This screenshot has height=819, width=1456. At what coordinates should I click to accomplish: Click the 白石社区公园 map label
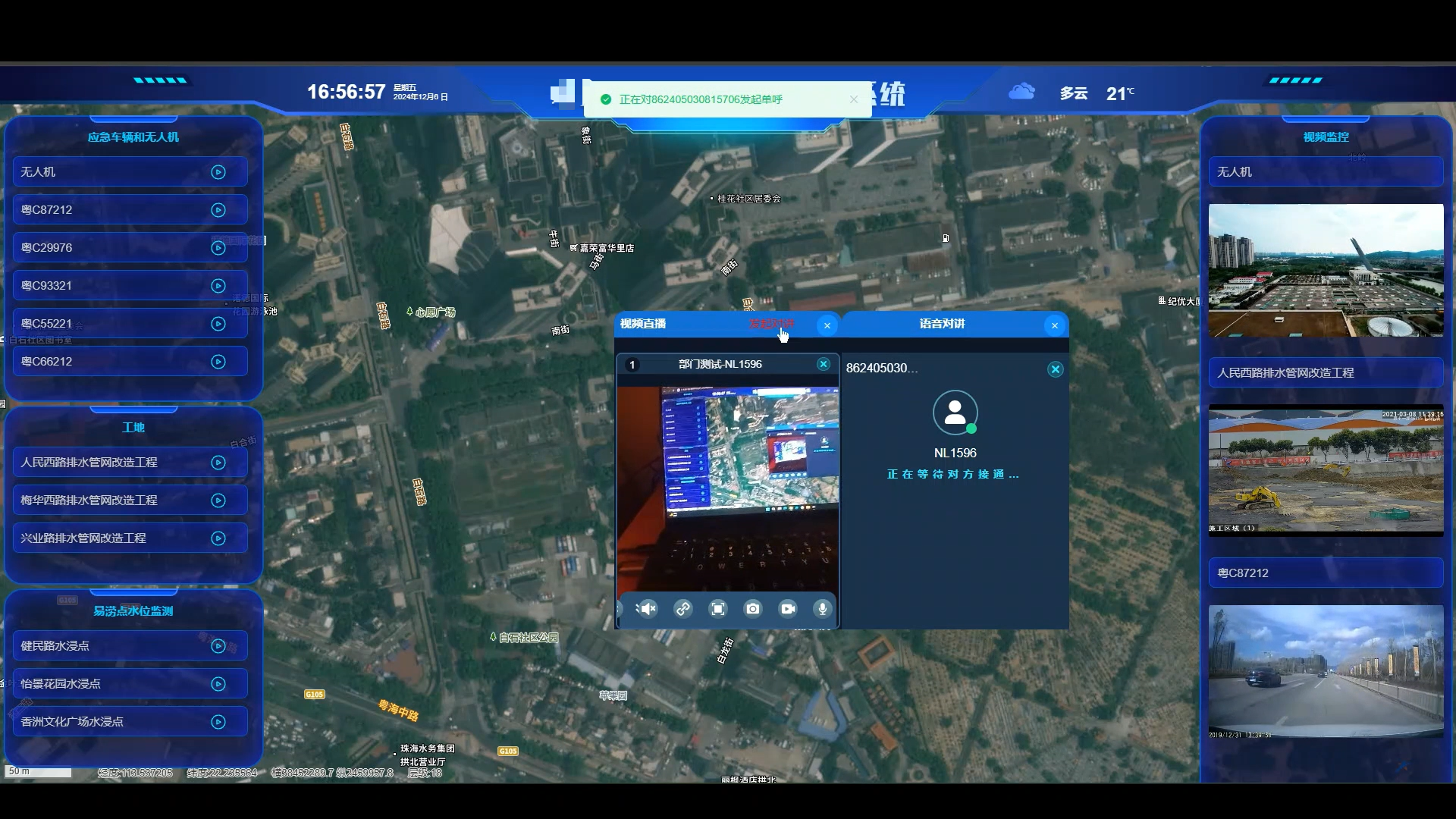tap(529, 638)
